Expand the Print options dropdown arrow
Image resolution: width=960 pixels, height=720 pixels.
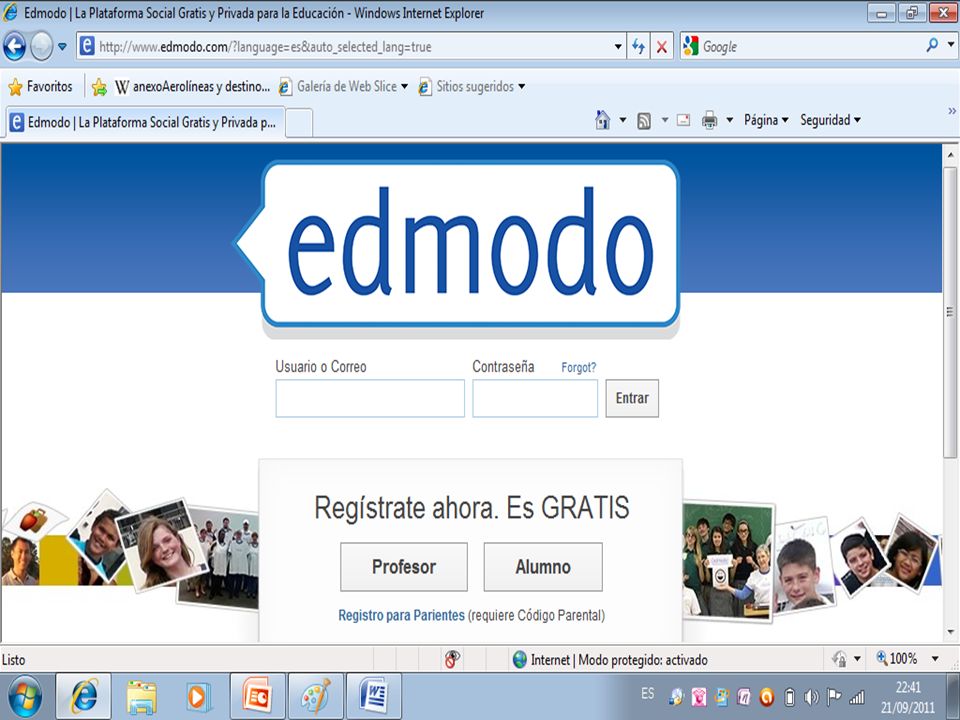pyautogui.click(x=729, y=120)
